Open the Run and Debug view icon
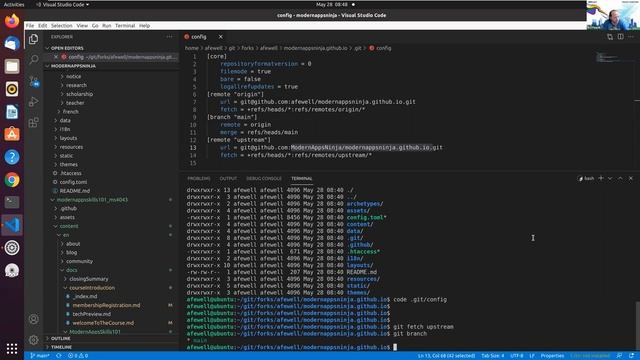Viewport: 640px width, 360px height. coord(33,102)
